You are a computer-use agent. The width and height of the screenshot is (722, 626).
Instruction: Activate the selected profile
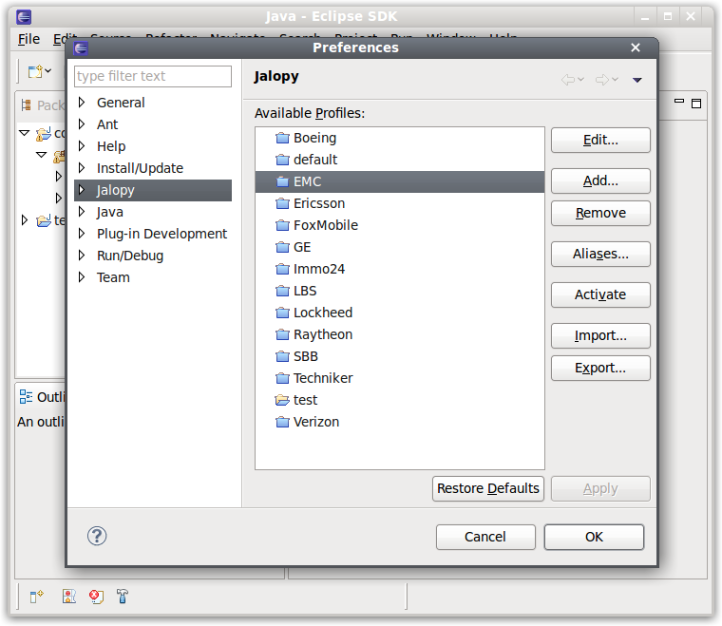[600, 295]
